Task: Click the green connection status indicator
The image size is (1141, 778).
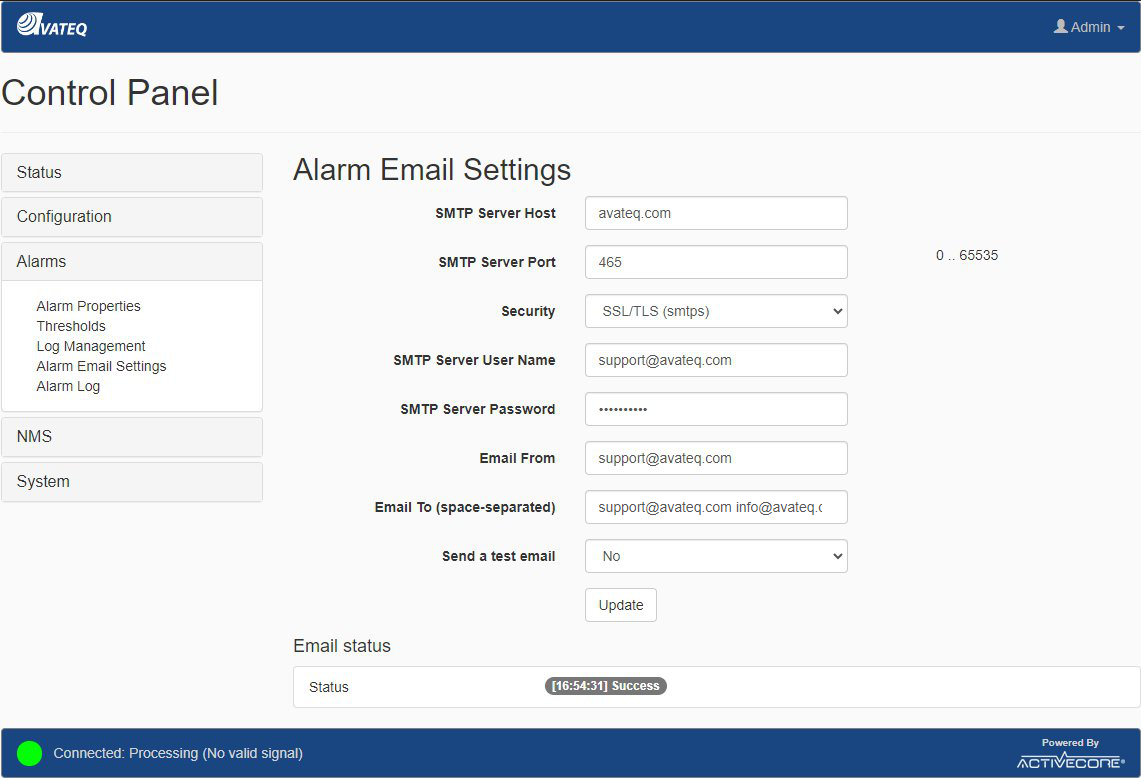Action: [x=30, y=753]
